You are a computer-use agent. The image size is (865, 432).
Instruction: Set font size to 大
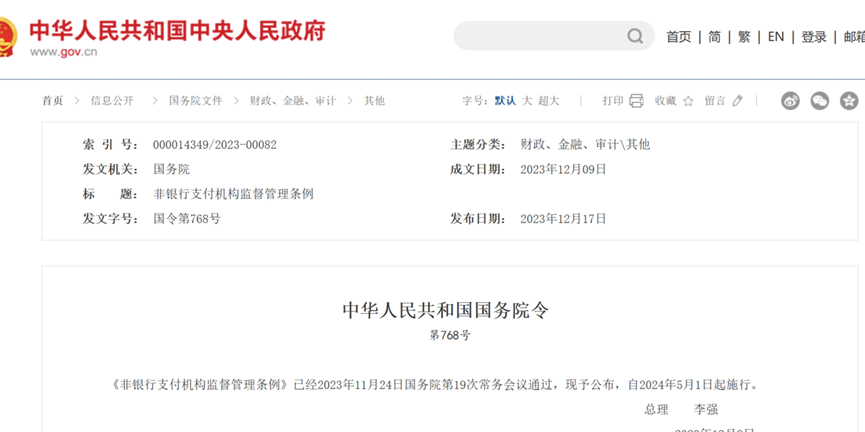tap(527, 101)
